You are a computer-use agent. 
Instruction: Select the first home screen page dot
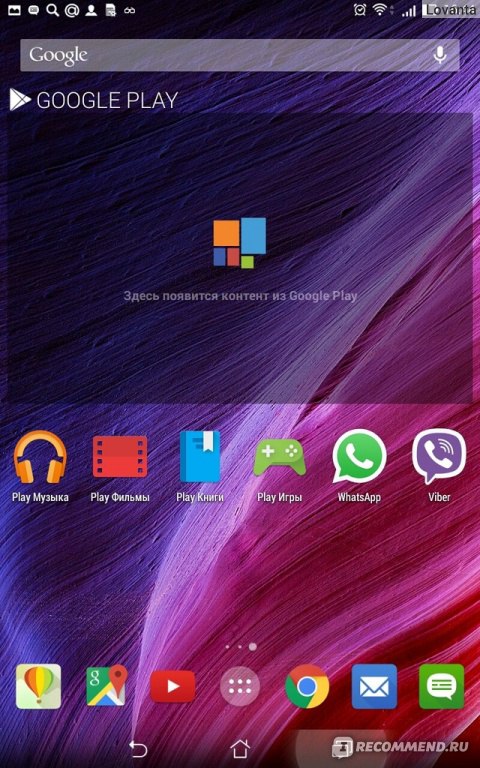click(x=227, y=647)
